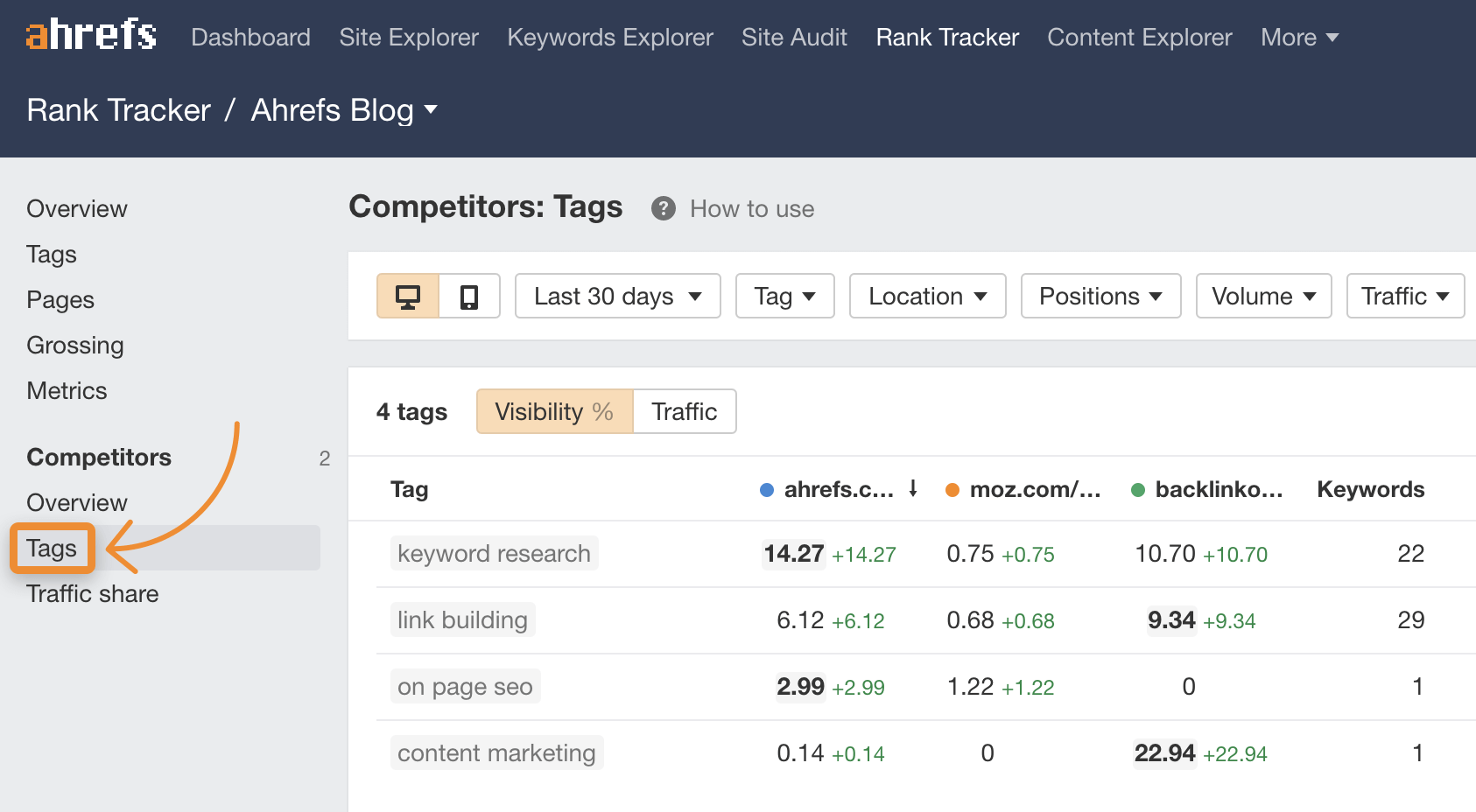Go to Site Explorer in top navigation
The width and height of the screenshot is (1476, 812).
pos(409,38)
